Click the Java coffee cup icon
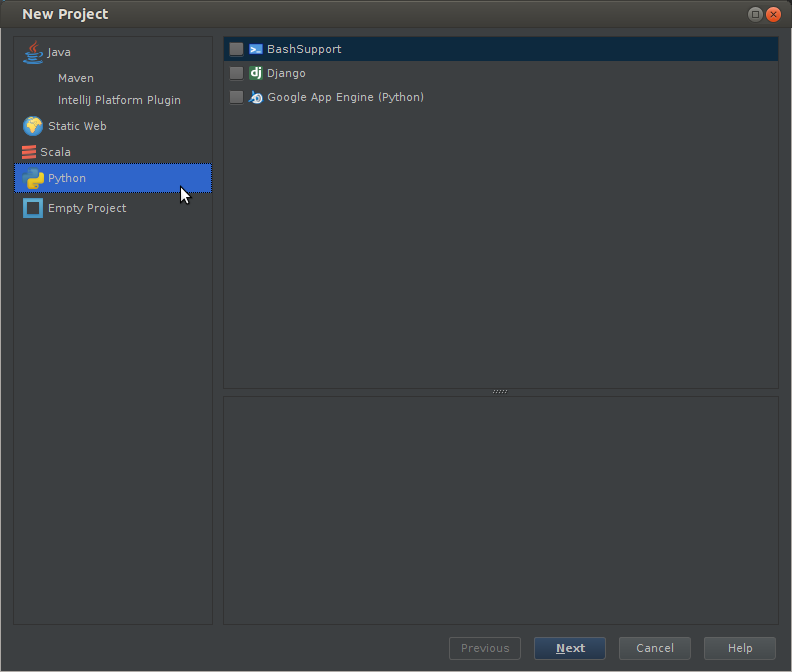792x672 pixels. tap(33, 53)
